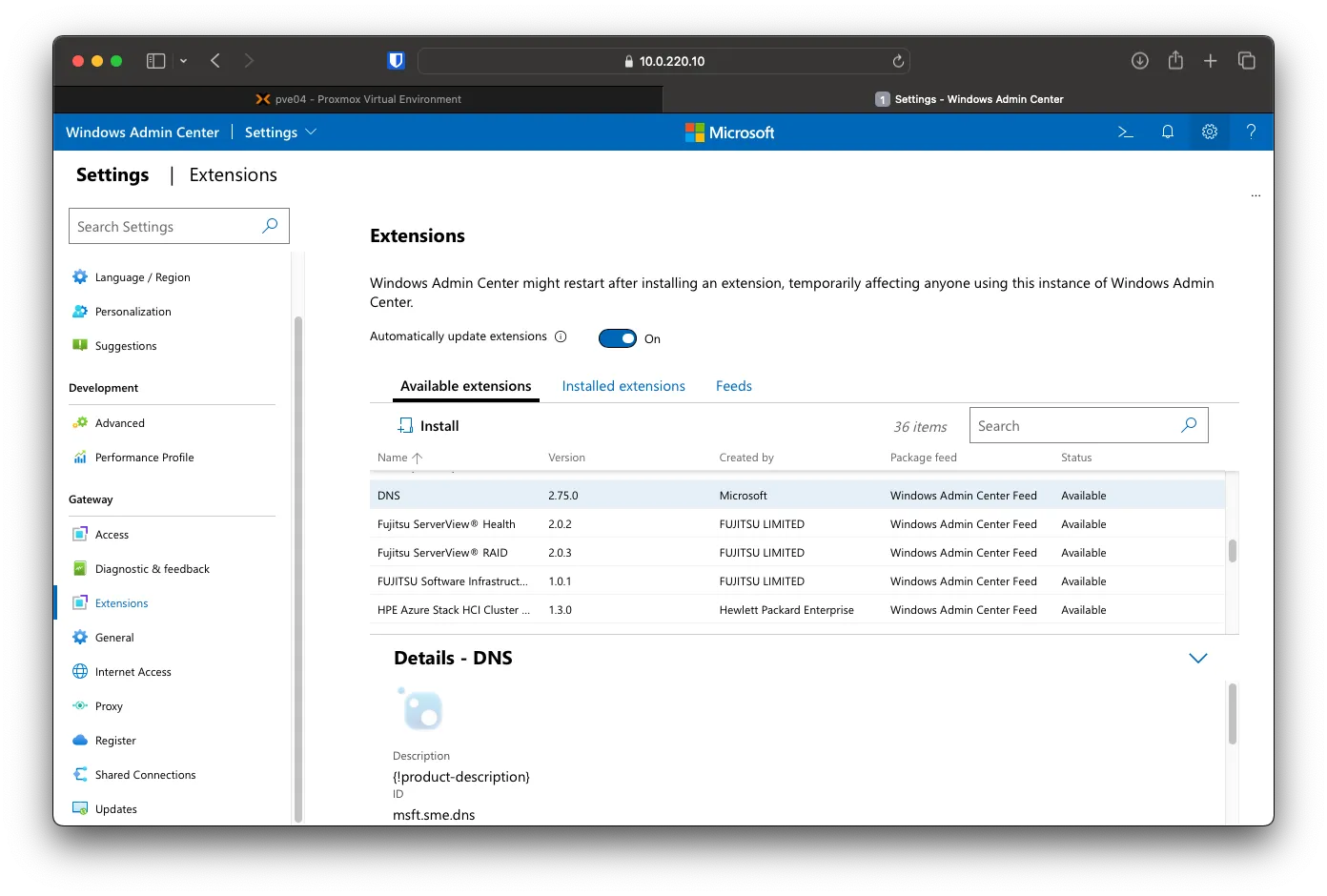Click the Details panel scrollbar
The width and height of the screenshot is (1327, 896).
coord(1233,713)
